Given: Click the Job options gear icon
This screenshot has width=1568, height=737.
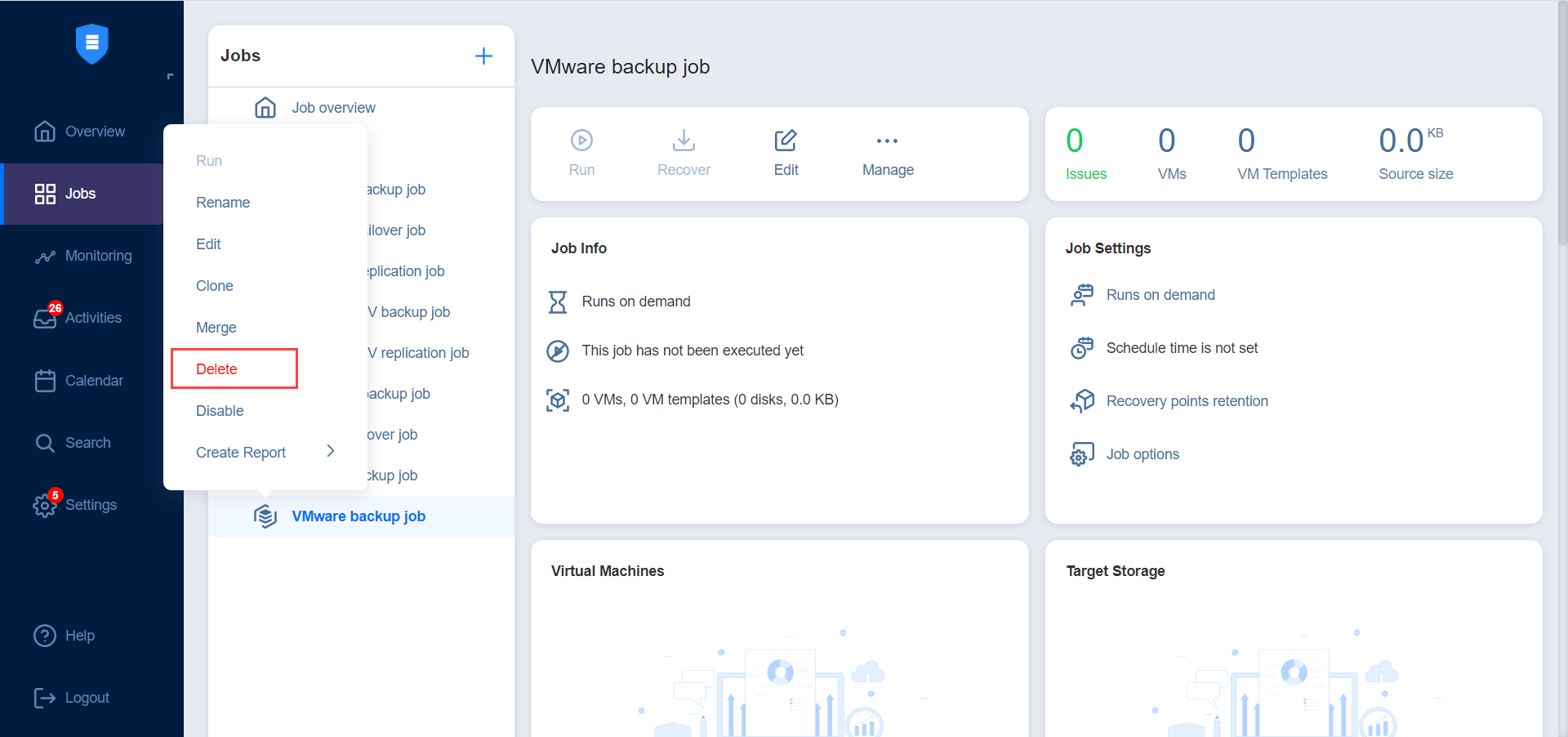Looking at the screenshot, I should tap(1082, 454).
